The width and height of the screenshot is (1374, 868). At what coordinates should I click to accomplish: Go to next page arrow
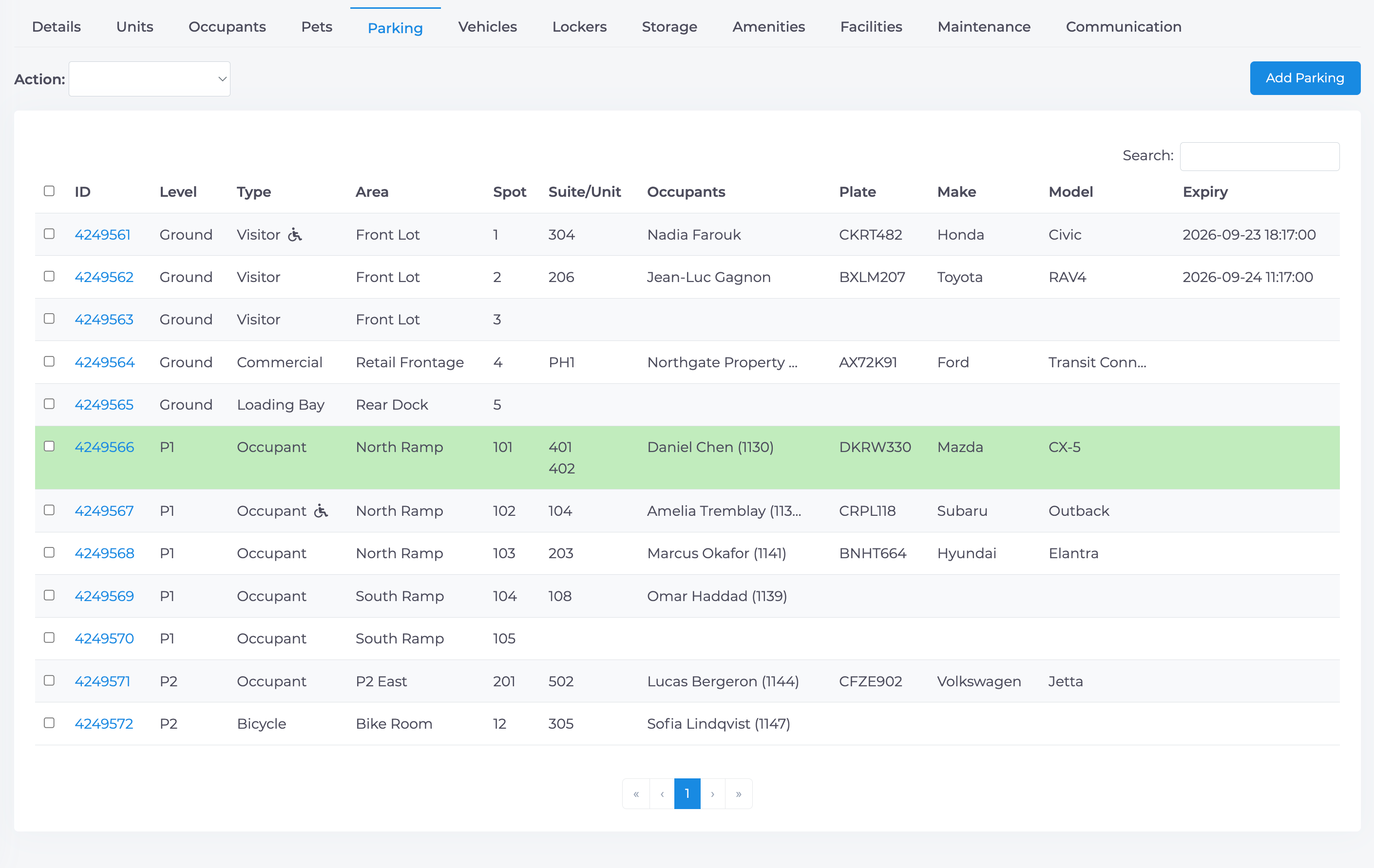click(713, 793)
